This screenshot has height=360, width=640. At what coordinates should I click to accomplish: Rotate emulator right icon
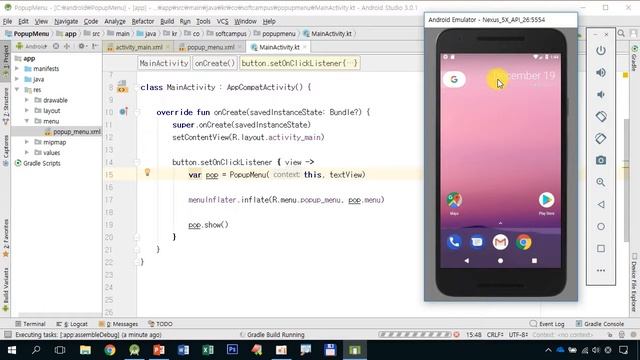pyautogui.click(x=600, y=138)
